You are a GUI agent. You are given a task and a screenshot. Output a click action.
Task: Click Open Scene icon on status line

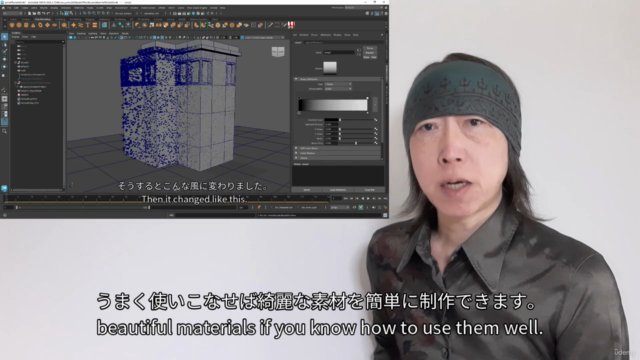tap(34, 13)
